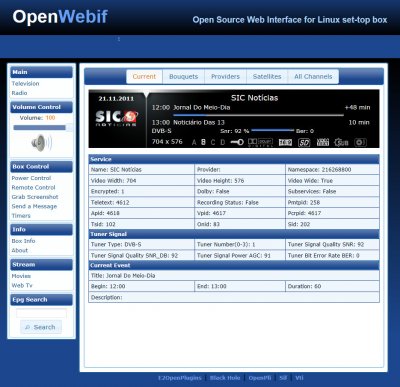Click the 16:9 aspect ratio icon
Image resolution: width=400 pixels, height=387 pixels.
pyautogui.click(x=285, y=142)
